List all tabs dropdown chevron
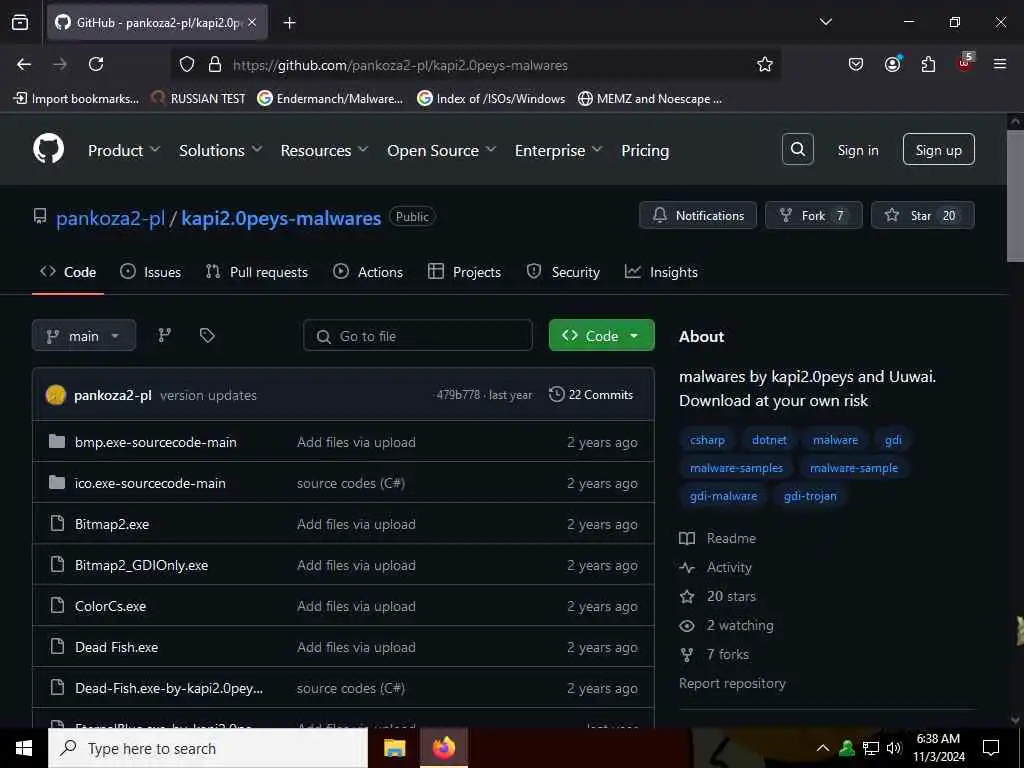The image size is (1024, 768). click(x=825, y=22)
